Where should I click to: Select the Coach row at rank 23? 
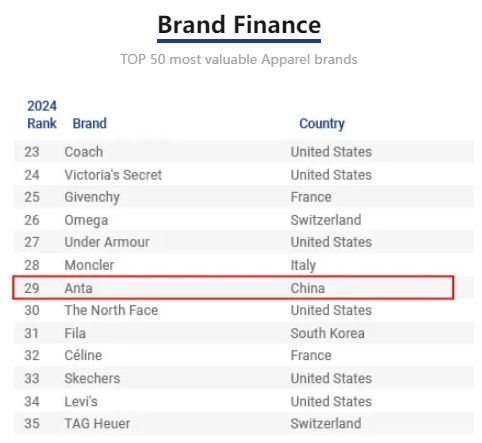244,152
